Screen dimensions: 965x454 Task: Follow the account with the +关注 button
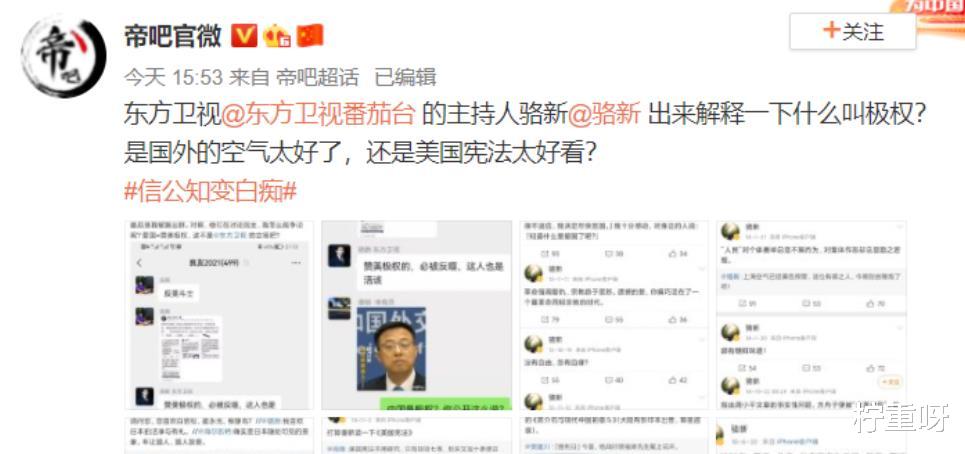click(852, 31)
